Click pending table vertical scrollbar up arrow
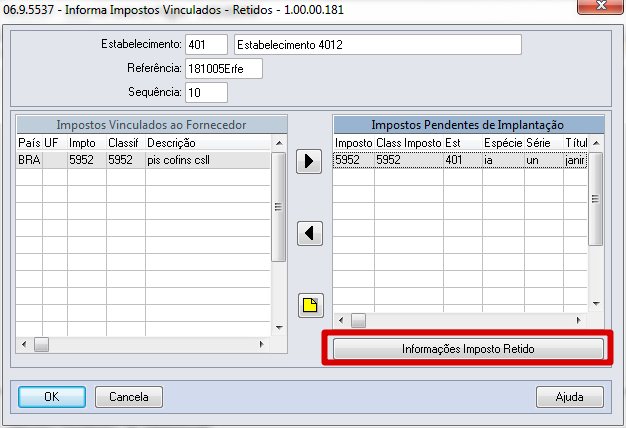 (x=596, y=143)
